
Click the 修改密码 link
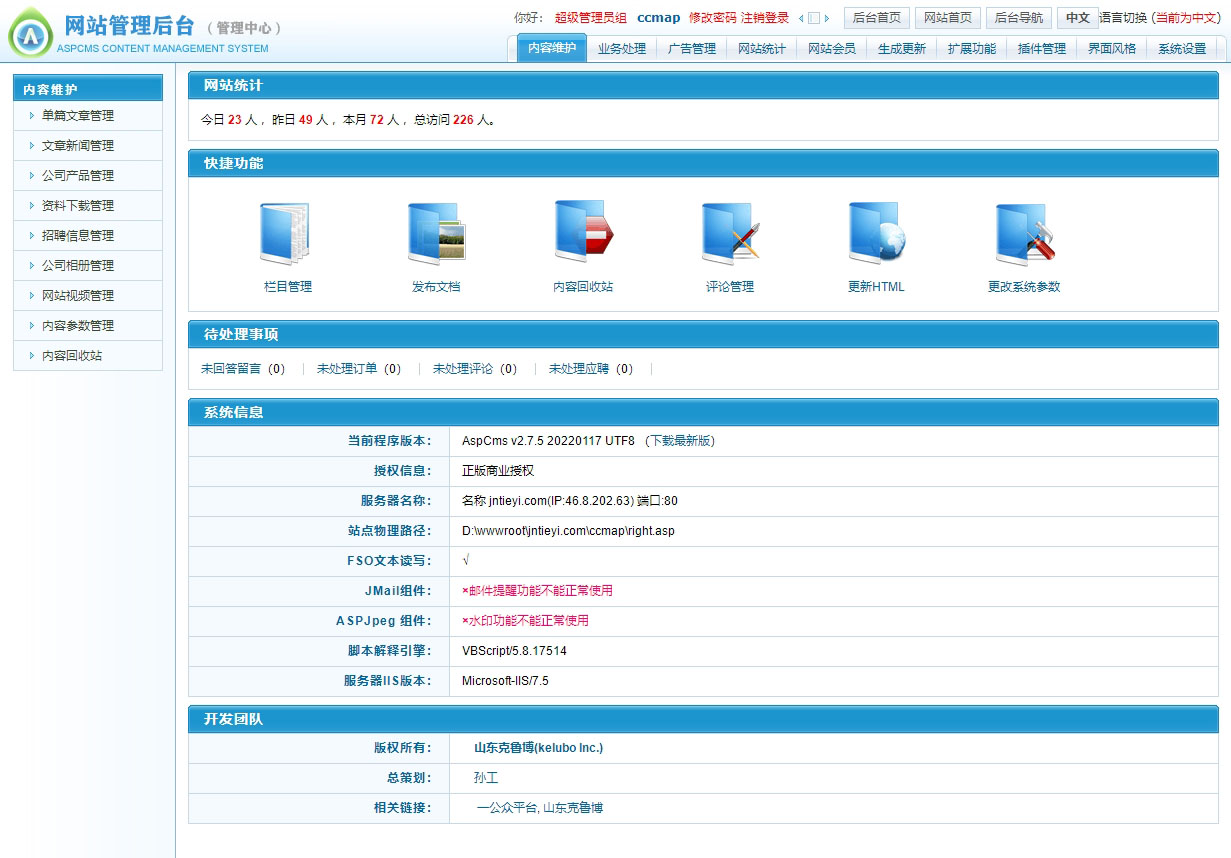[x=712, y=18]
